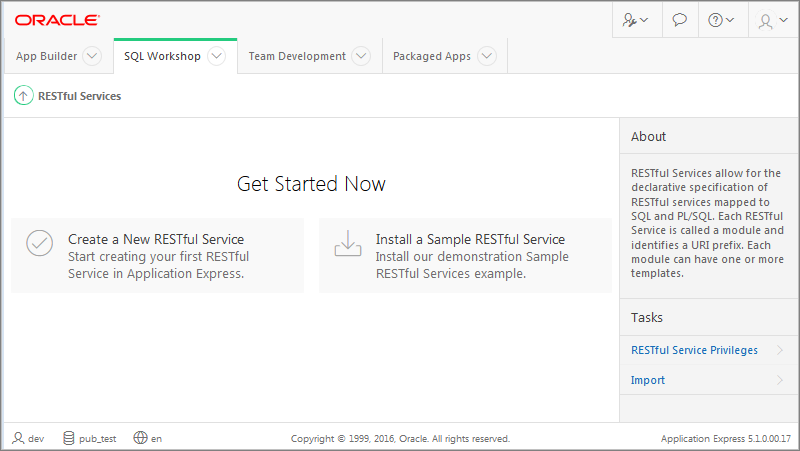Viewport: 800px width, 451px height.
Task: Expand the Packaged Apps dropdown arrow
Action: coord(487,56)
